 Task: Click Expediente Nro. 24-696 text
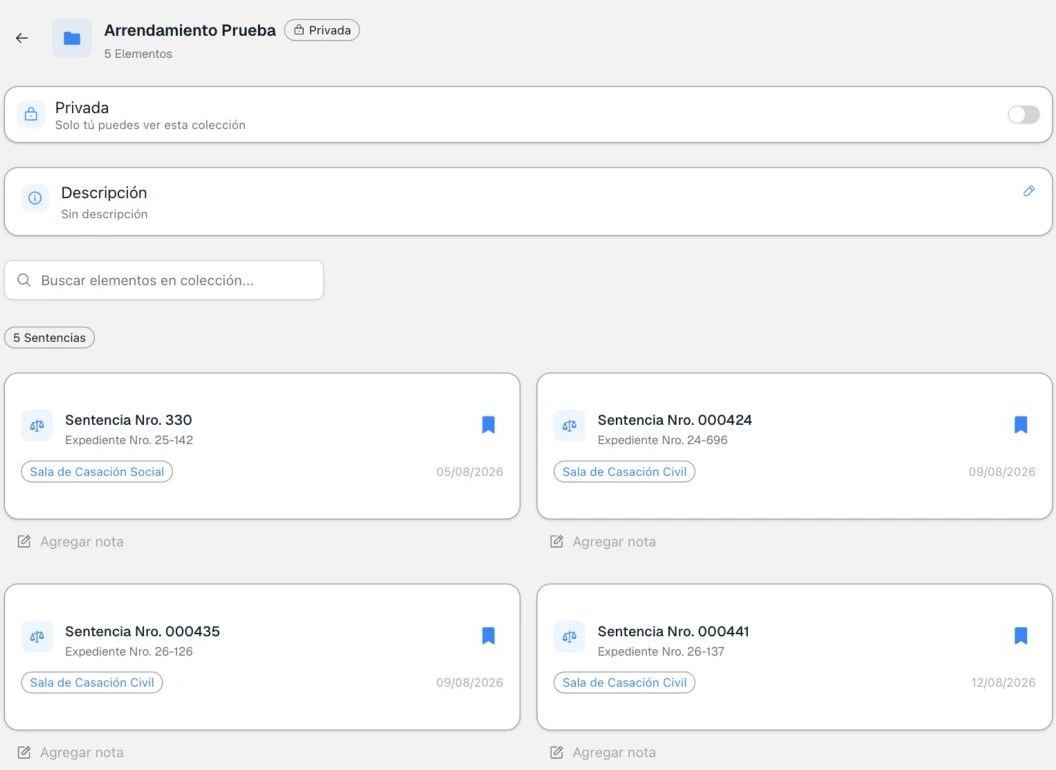click(663, 440)
